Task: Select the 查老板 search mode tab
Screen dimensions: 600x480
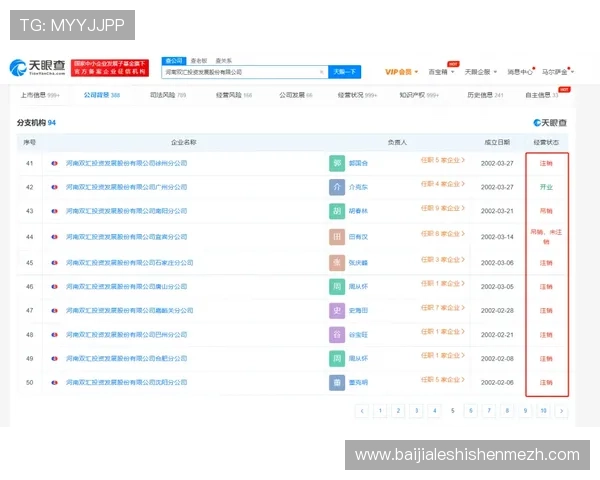Action: (199, 60)
